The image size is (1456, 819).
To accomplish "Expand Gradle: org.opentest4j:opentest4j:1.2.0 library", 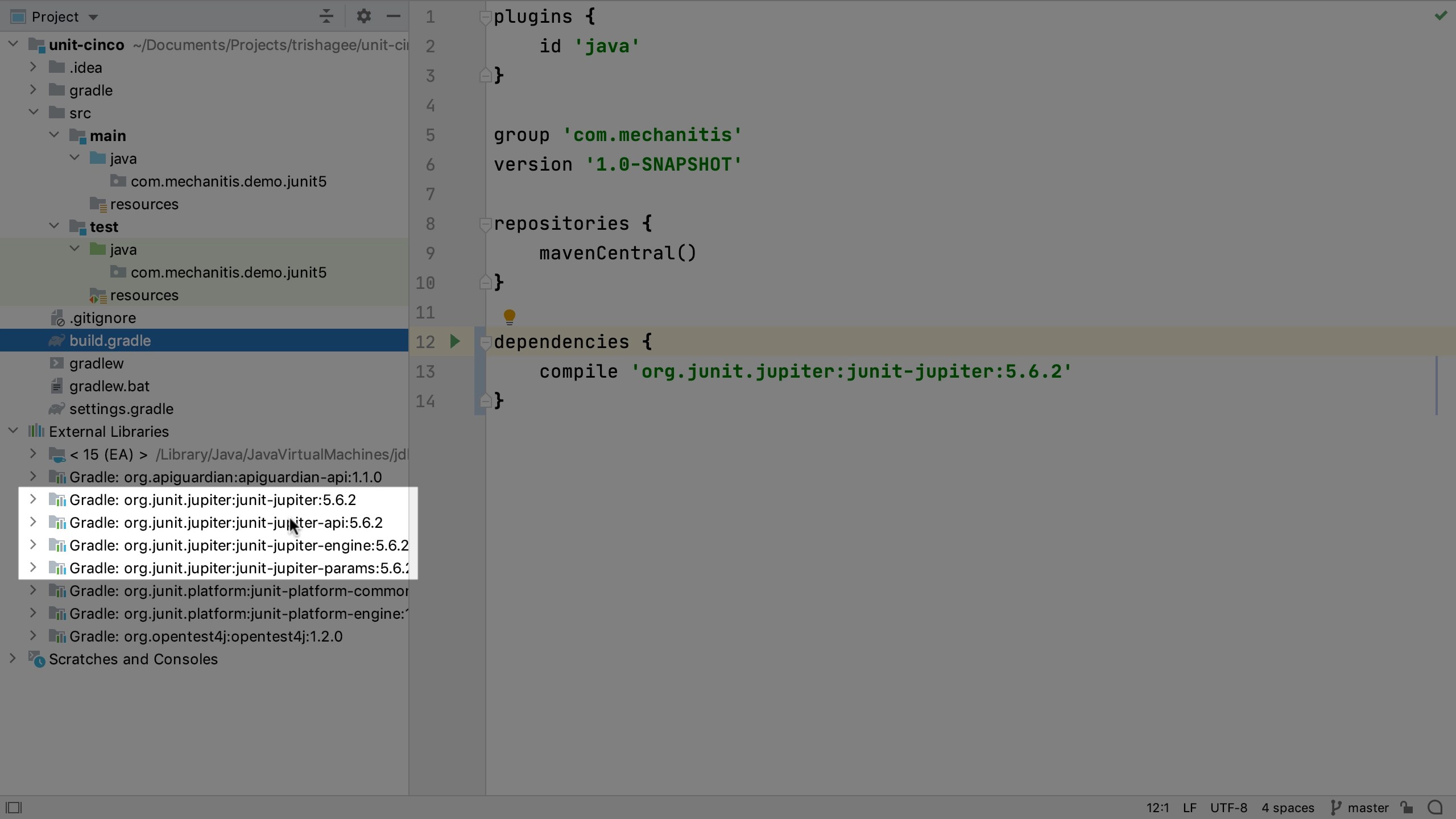I will [x=33, y=636].
